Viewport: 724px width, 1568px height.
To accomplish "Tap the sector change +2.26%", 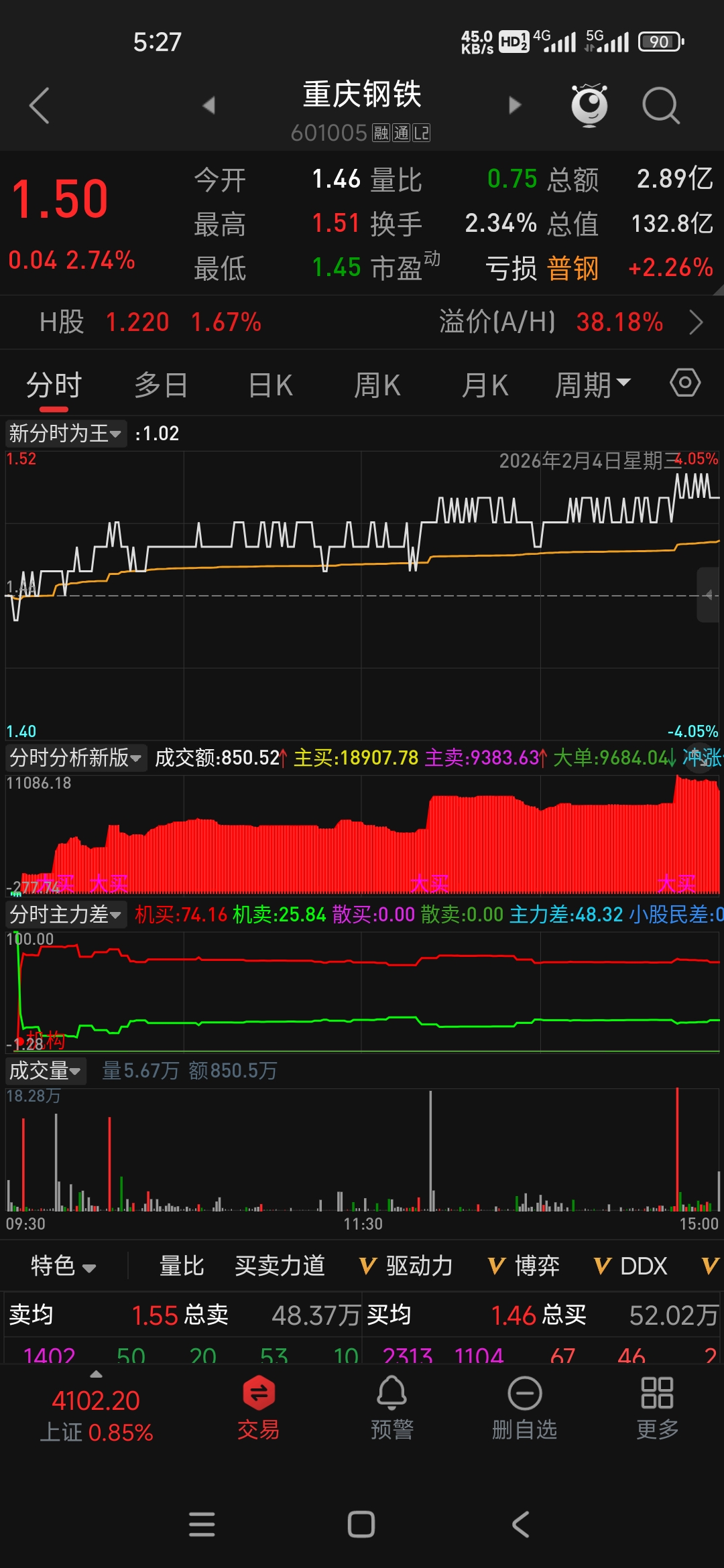I will click(670, 268).
